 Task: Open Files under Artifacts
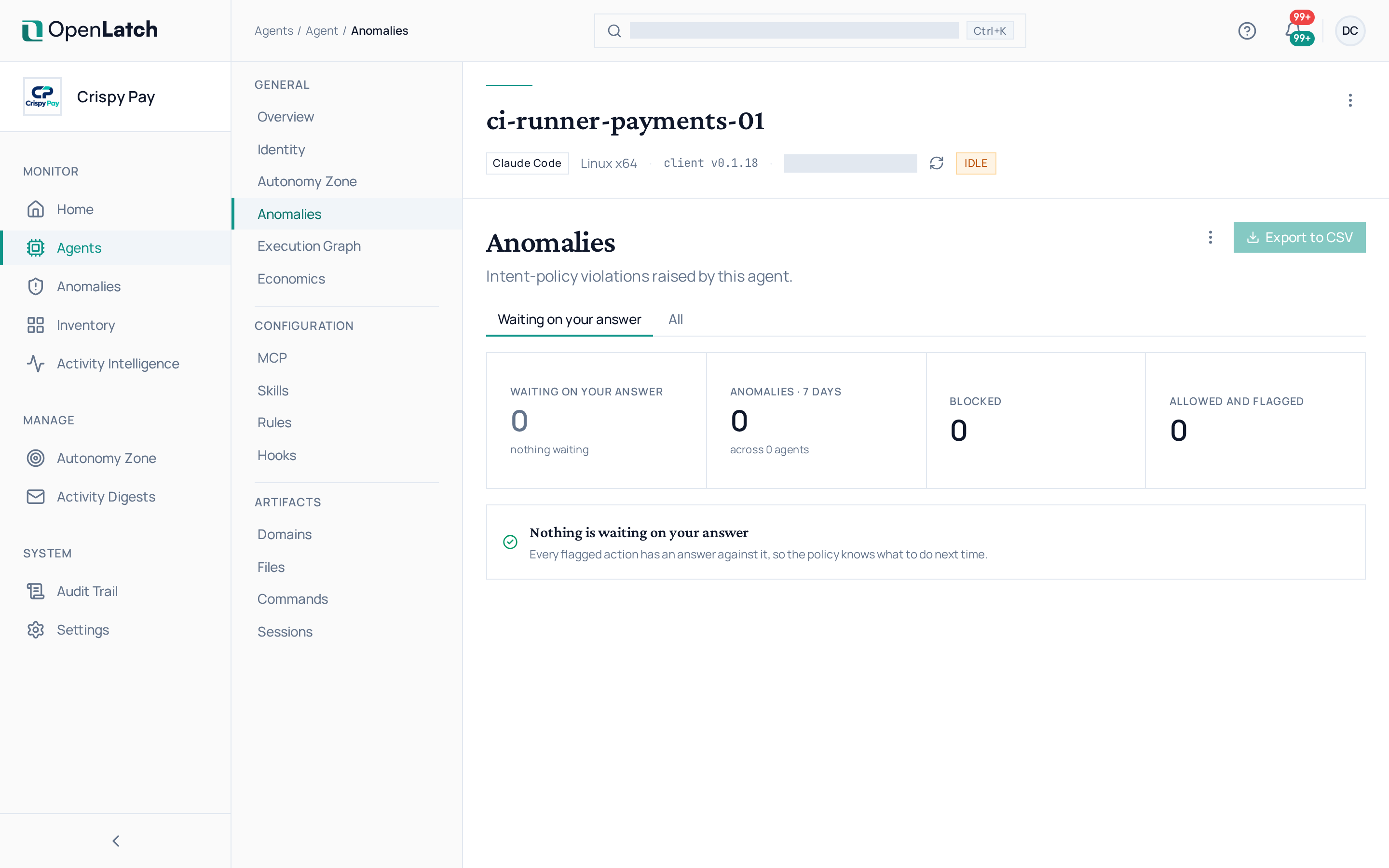click(x=347, y=567)
